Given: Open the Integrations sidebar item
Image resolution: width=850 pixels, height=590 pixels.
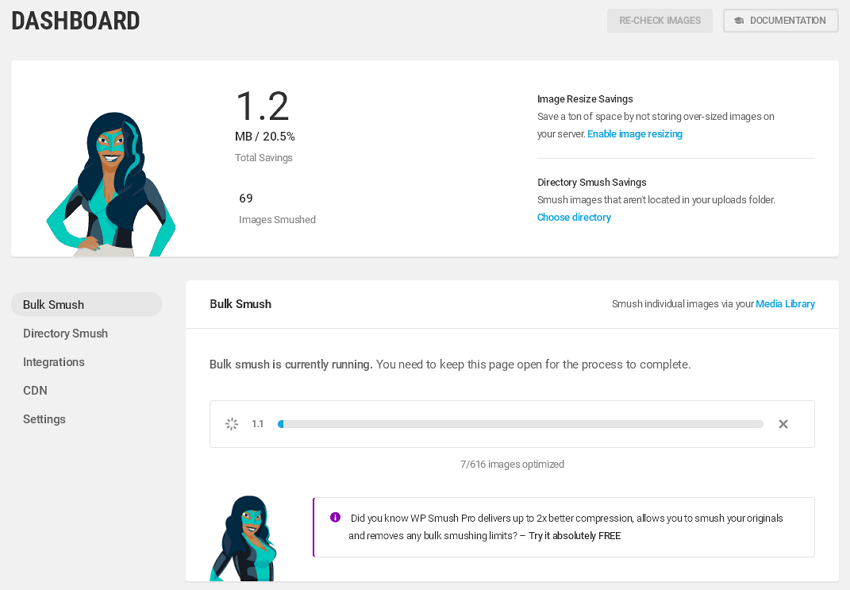Looking at the screenshot, I should tap(54, 362).
